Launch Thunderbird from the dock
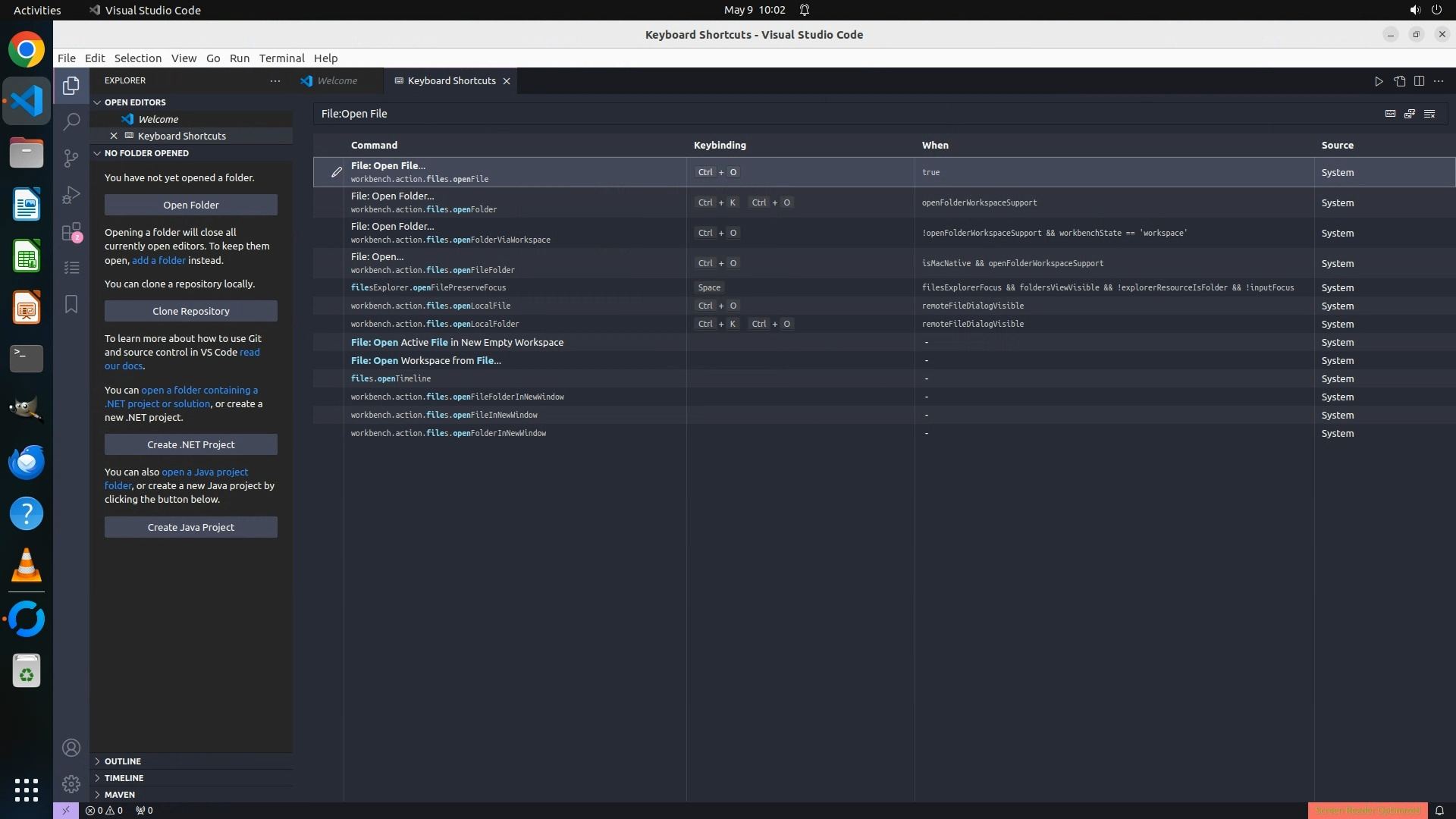Viewport: 1456px width, 819px height. (x=27, y=462)
